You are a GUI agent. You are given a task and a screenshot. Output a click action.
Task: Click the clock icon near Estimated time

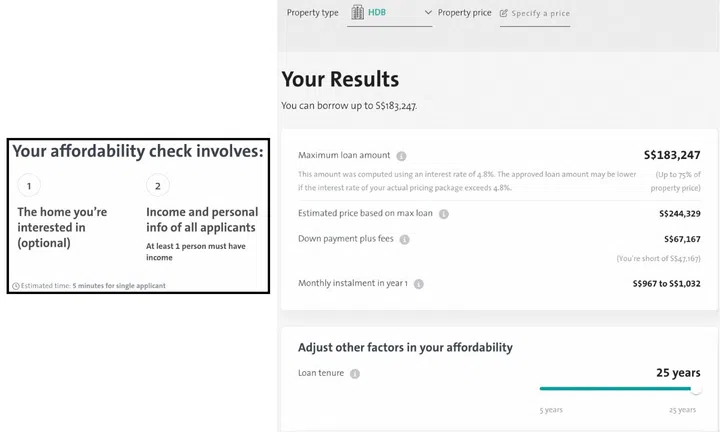(16, 286)
